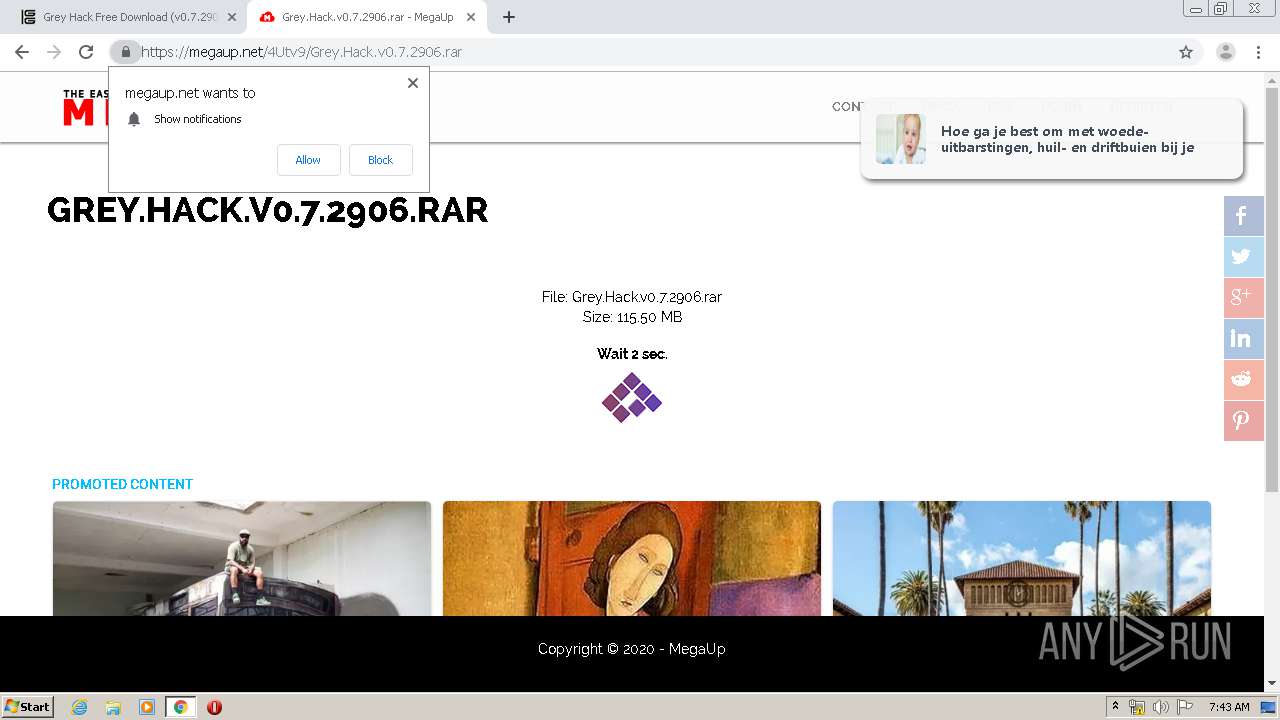
Task: Click the Copyright 2020 MegaUp footer text
Action: pyautogui.click(x=632, y=649)
